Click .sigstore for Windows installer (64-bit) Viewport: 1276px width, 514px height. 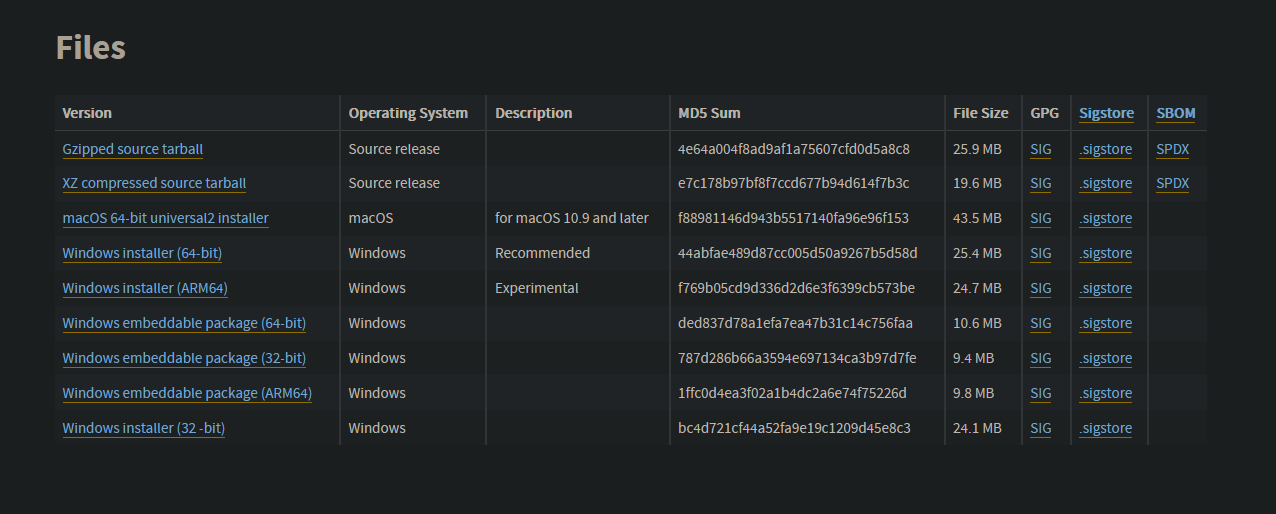[1106, 253]
